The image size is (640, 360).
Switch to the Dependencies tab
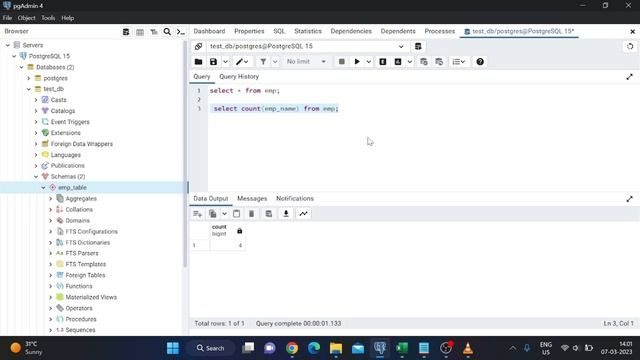pyautogui.click(x=351, y=31)
